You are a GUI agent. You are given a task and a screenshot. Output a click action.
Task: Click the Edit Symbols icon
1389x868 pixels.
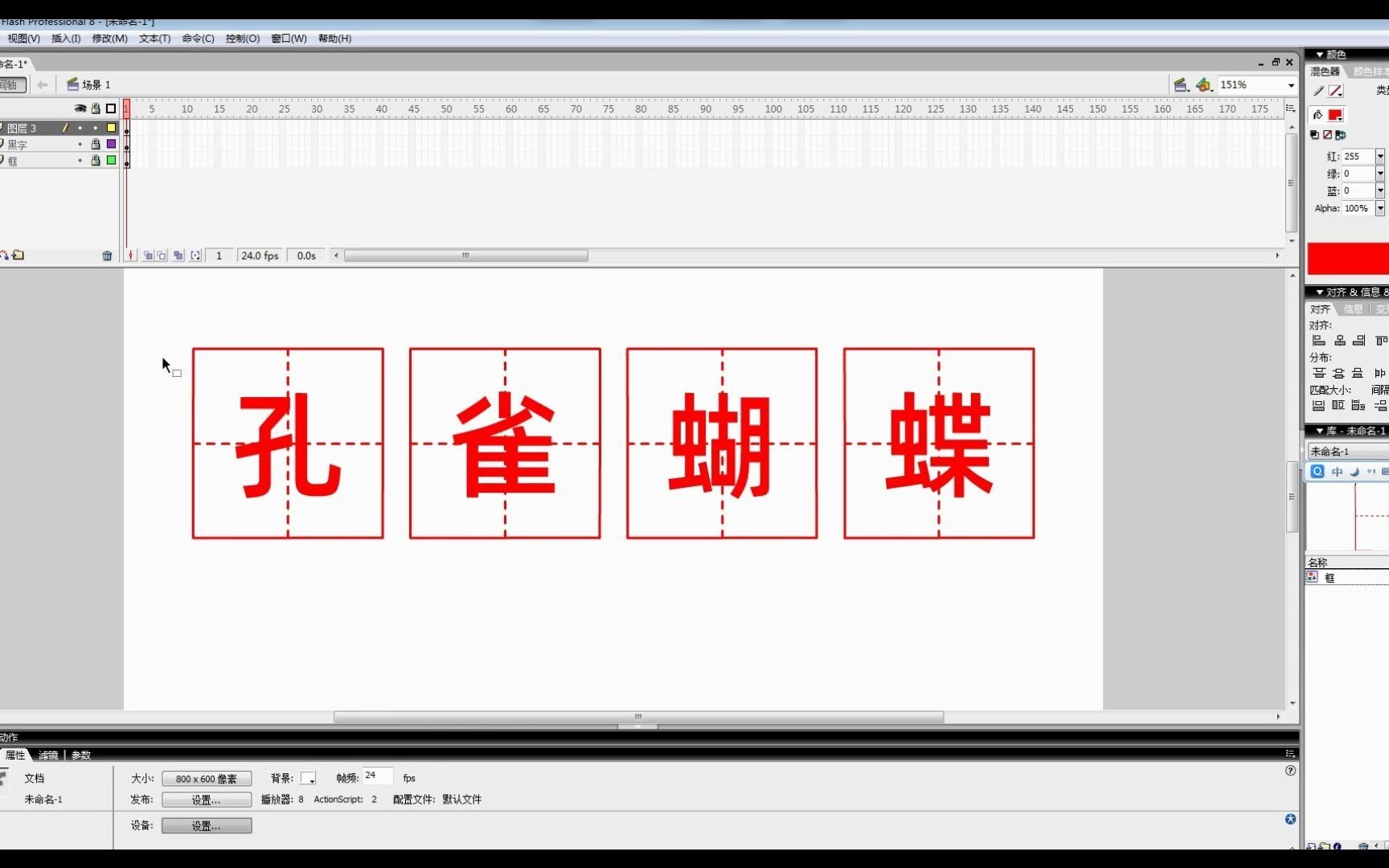(x=1203, y=84)
